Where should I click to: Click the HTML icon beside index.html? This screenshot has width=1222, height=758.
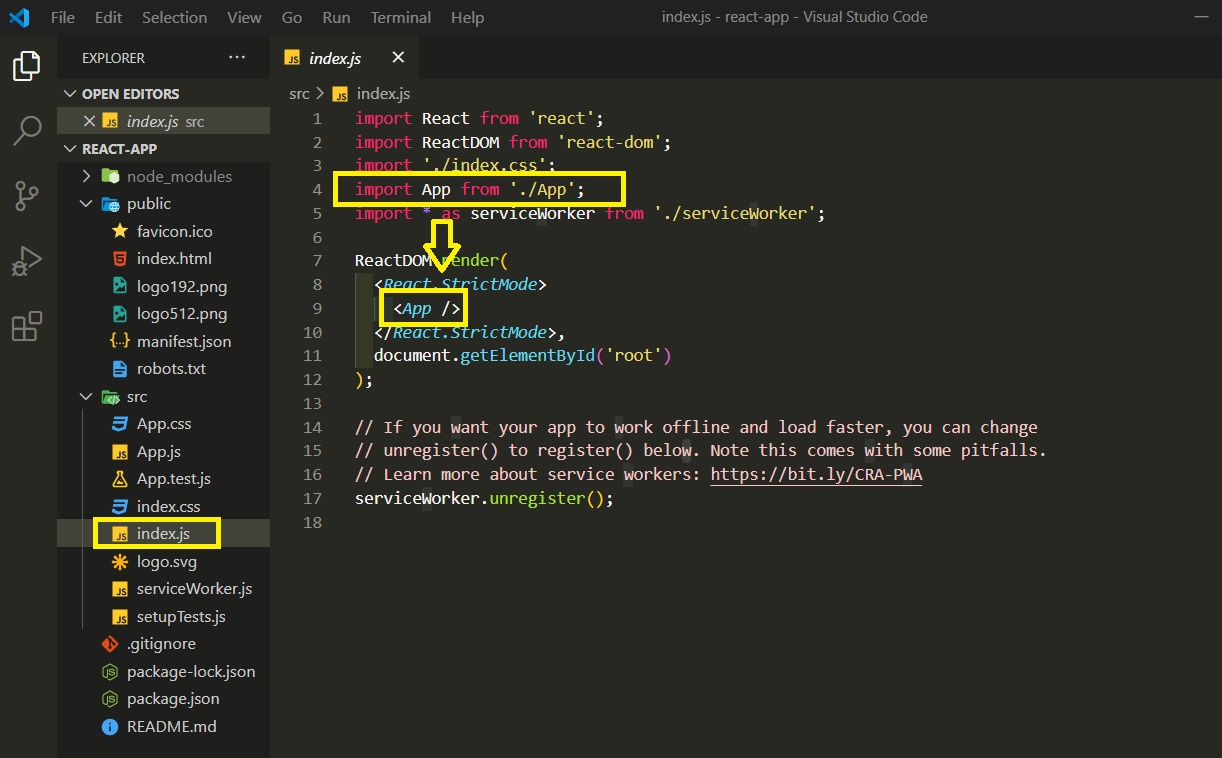click(119, 258)
